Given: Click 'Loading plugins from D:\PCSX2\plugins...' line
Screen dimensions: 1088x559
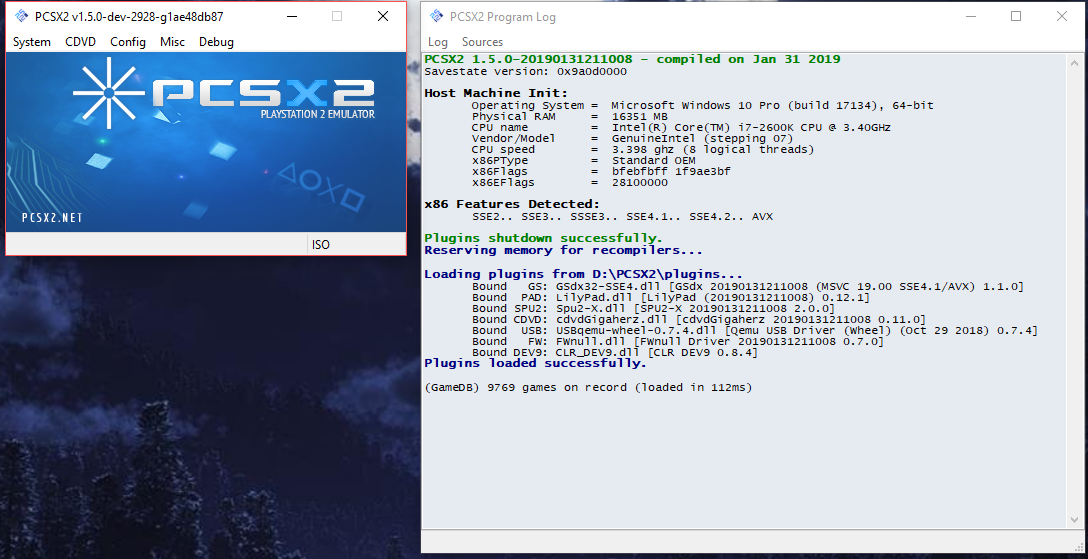Looking at the screenshot, I should [584, 274].
